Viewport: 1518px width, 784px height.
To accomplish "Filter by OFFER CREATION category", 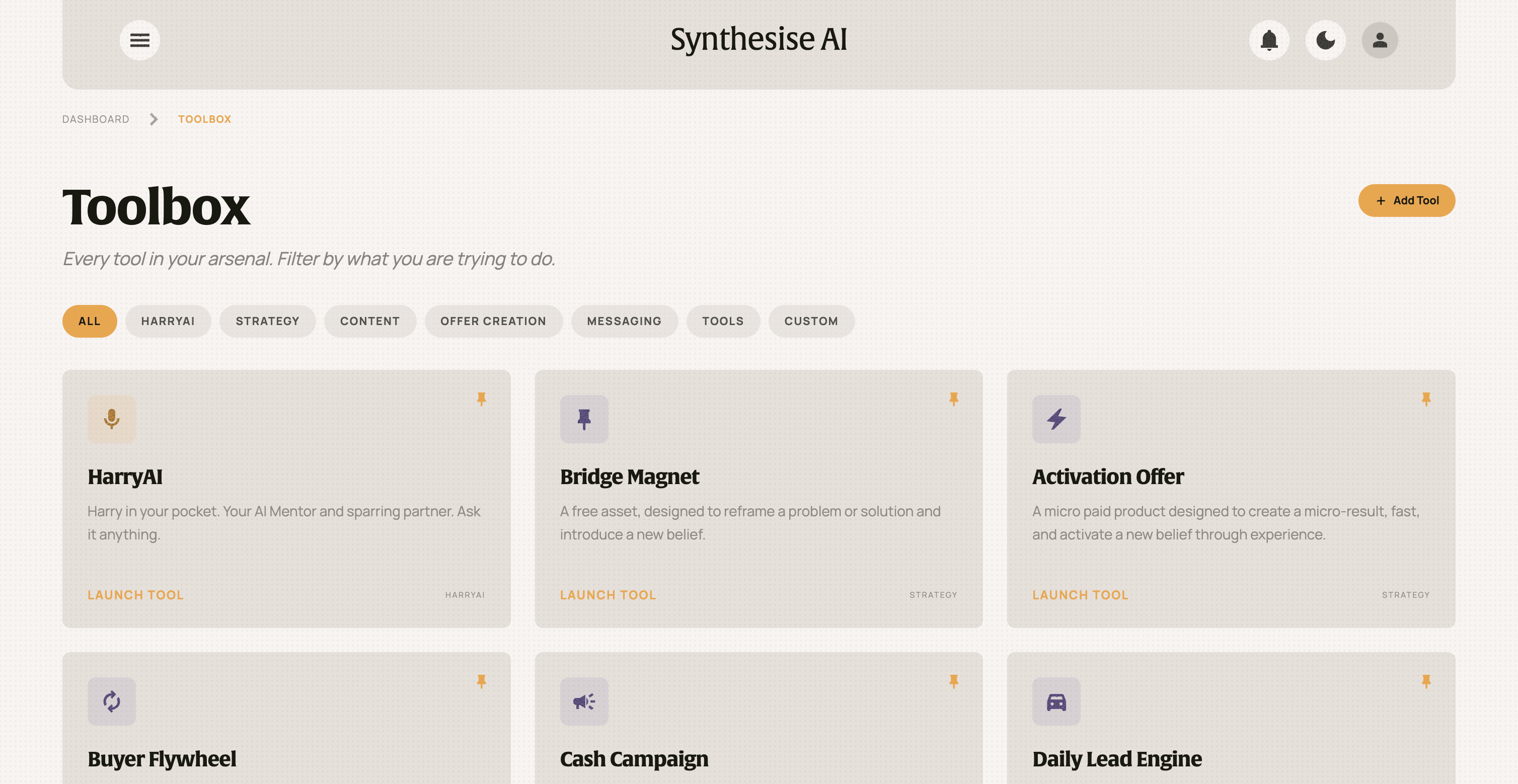I will click(x=493, y=321).
